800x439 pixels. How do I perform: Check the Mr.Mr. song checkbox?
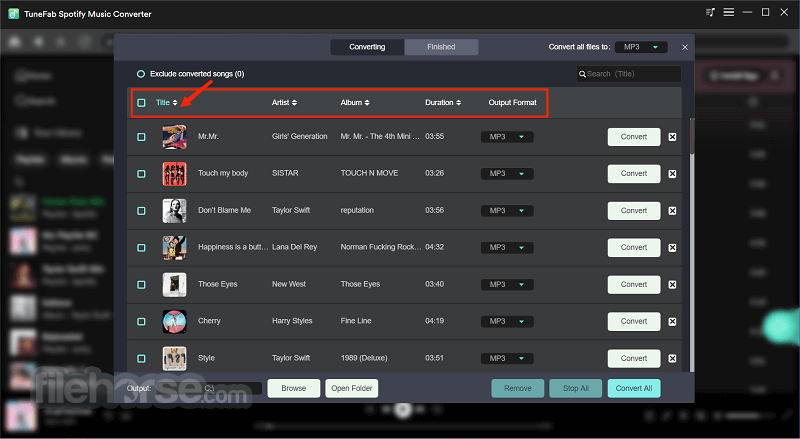coord(141,137)
